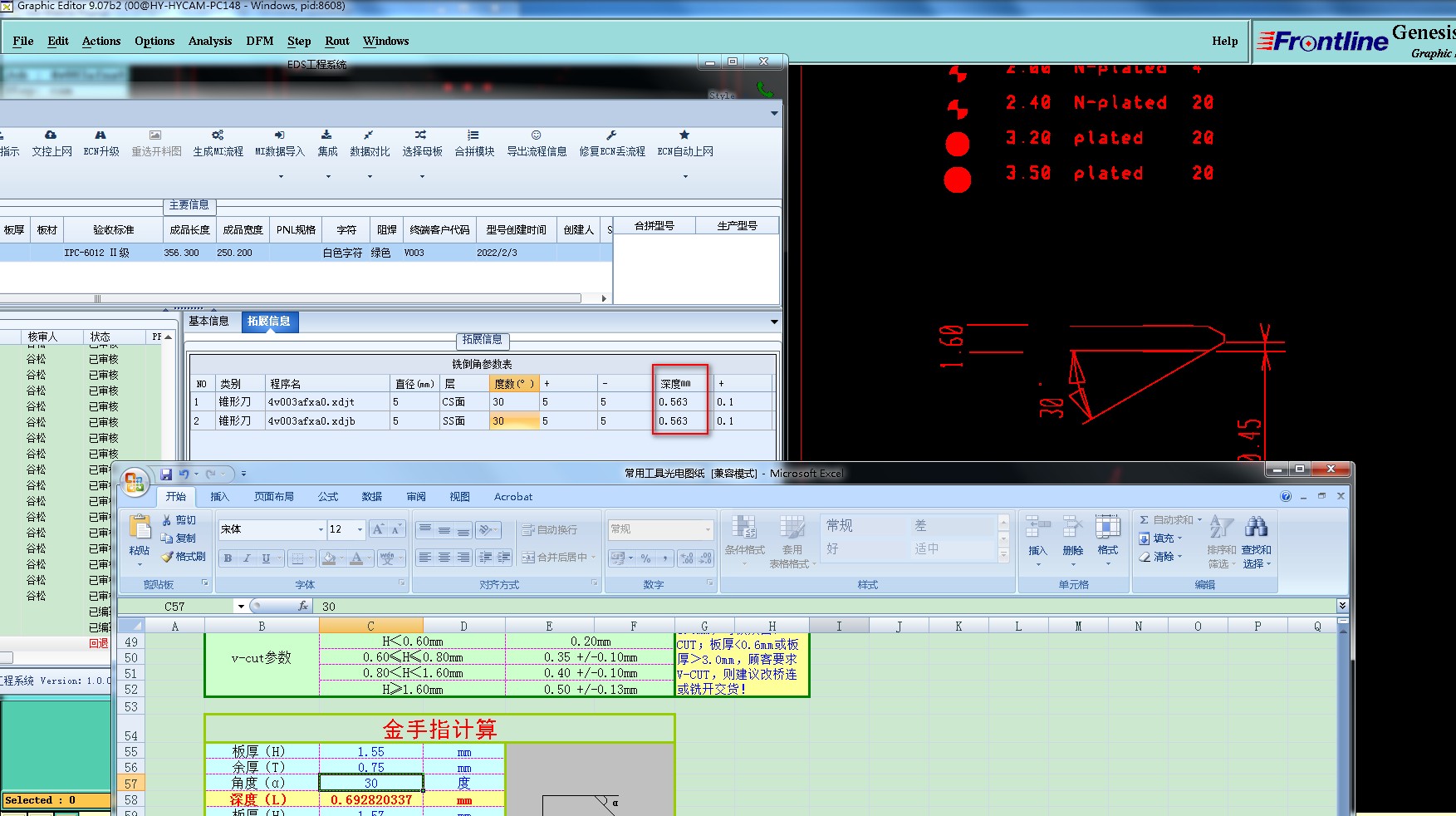The height and width of the screenshot is (816, 1456).
Task: Toggle 自动换行 wrap text in Excel
Action: [x=549, y=530]
